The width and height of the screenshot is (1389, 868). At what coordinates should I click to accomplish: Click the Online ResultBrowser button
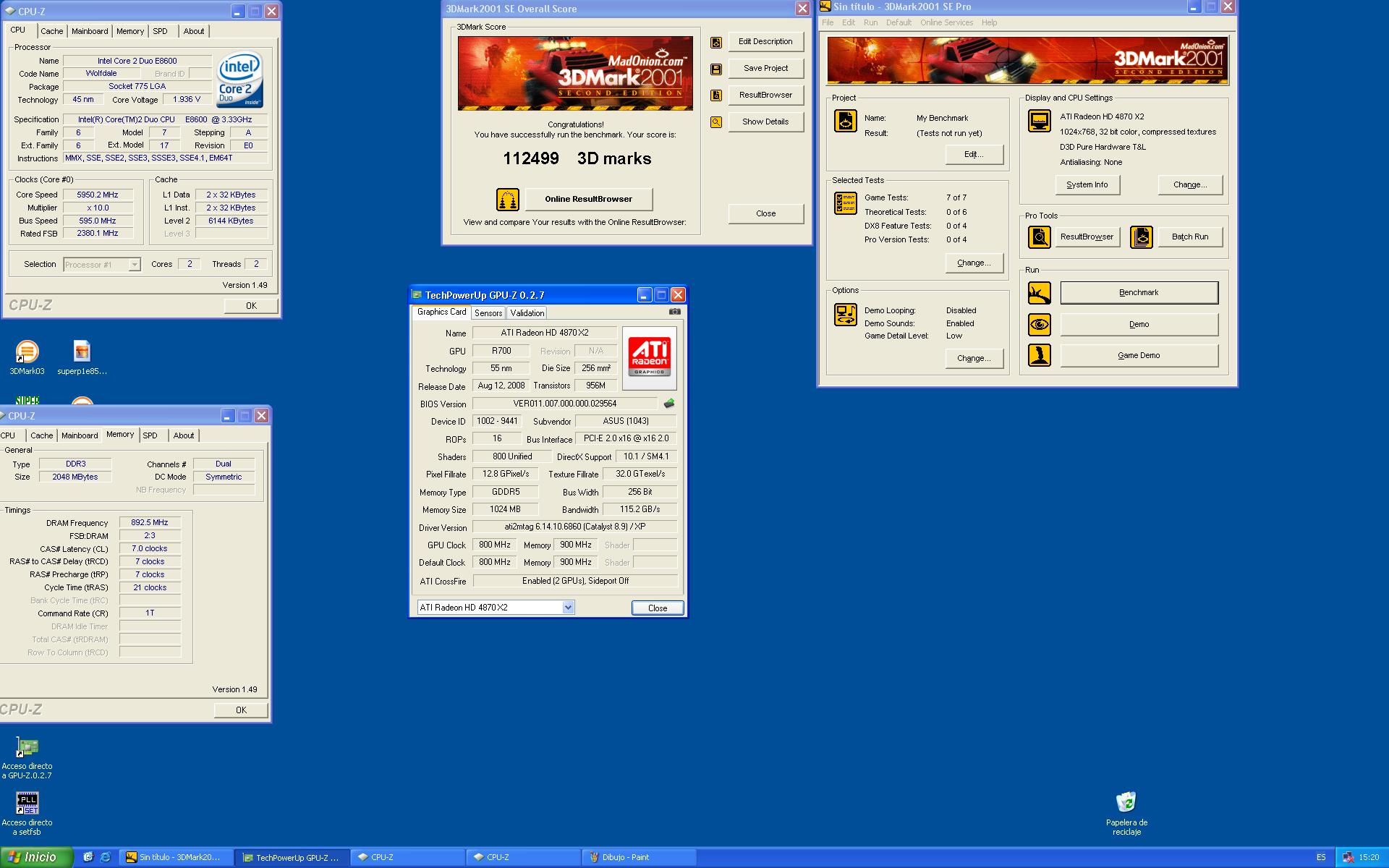(x=588, y=199)
